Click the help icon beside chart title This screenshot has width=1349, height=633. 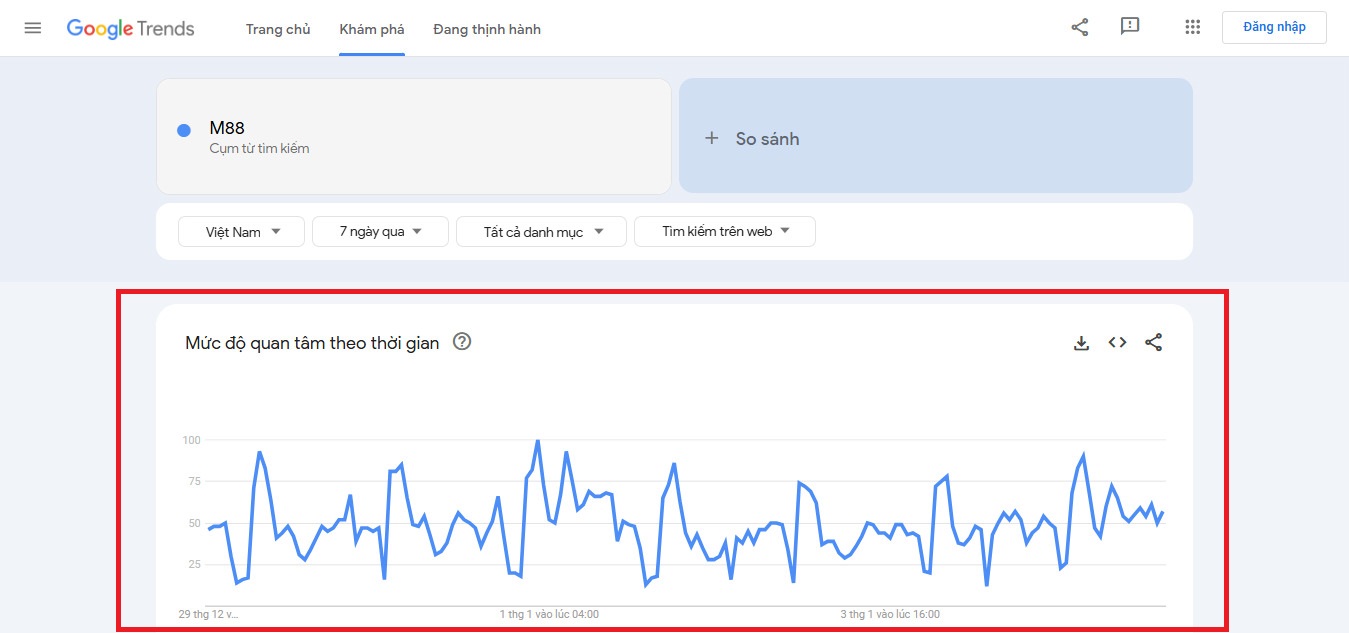click(x=462, y=342)
